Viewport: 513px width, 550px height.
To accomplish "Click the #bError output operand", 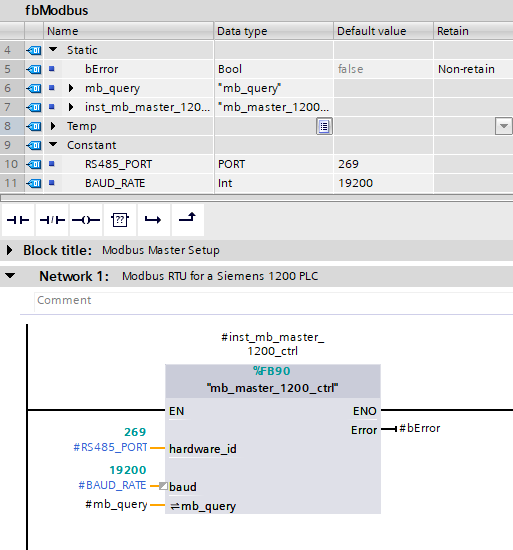I will pos(419,428).
